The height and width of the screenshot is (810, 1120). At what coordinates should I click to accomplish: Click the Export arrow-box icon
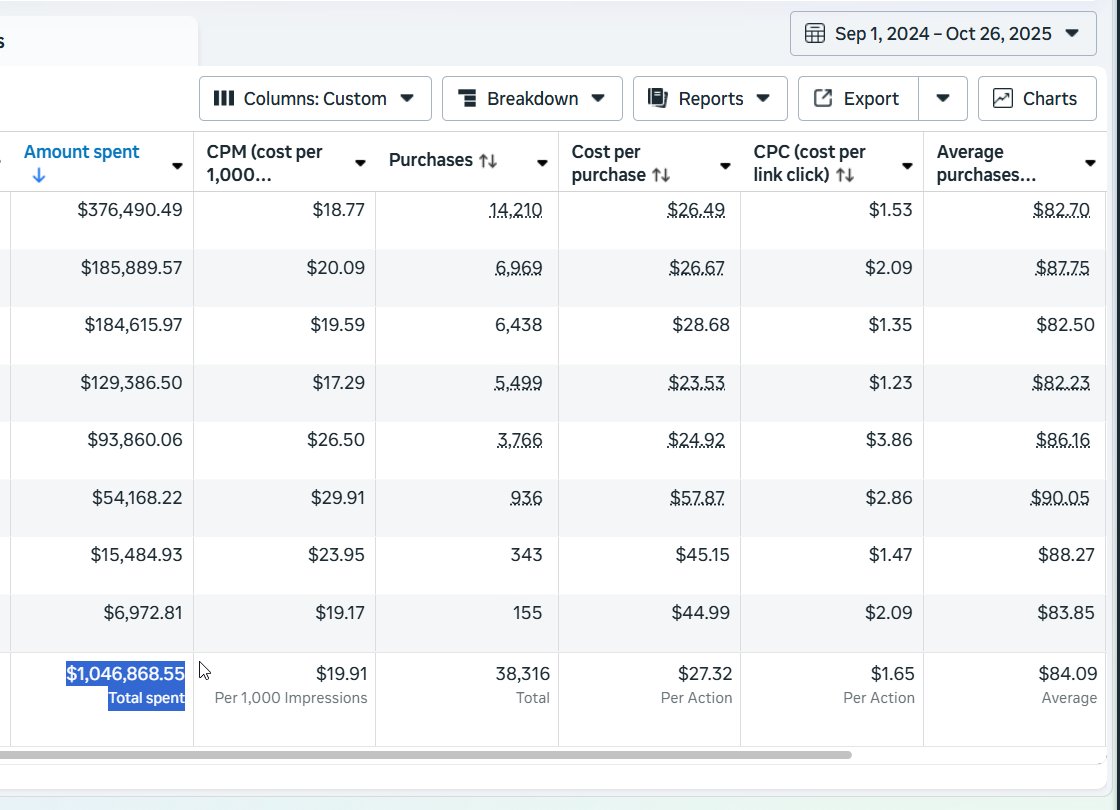click(x=823, y=98)
